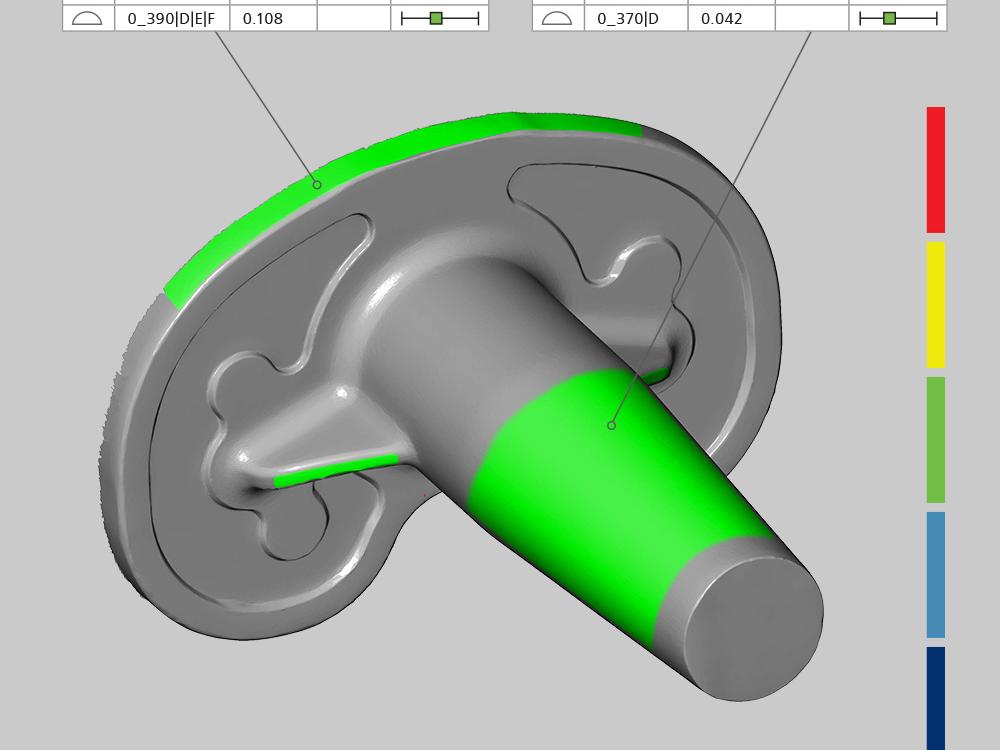Click the empty cell after the 0.108 value

tap(353, 18)
